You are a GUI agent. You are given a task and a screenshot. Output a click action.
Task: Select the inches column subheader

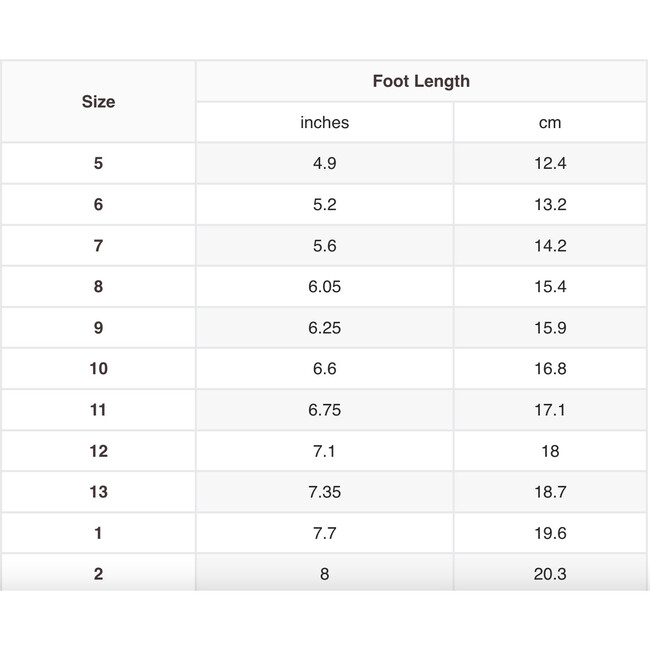[x=324, y=123]
